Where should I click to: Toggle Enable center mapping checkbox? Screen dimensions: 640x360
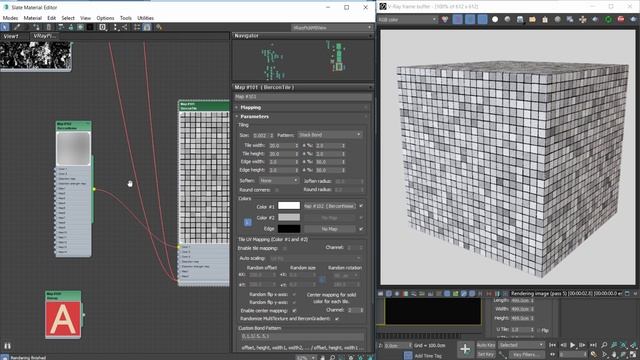tap(294, 310)
